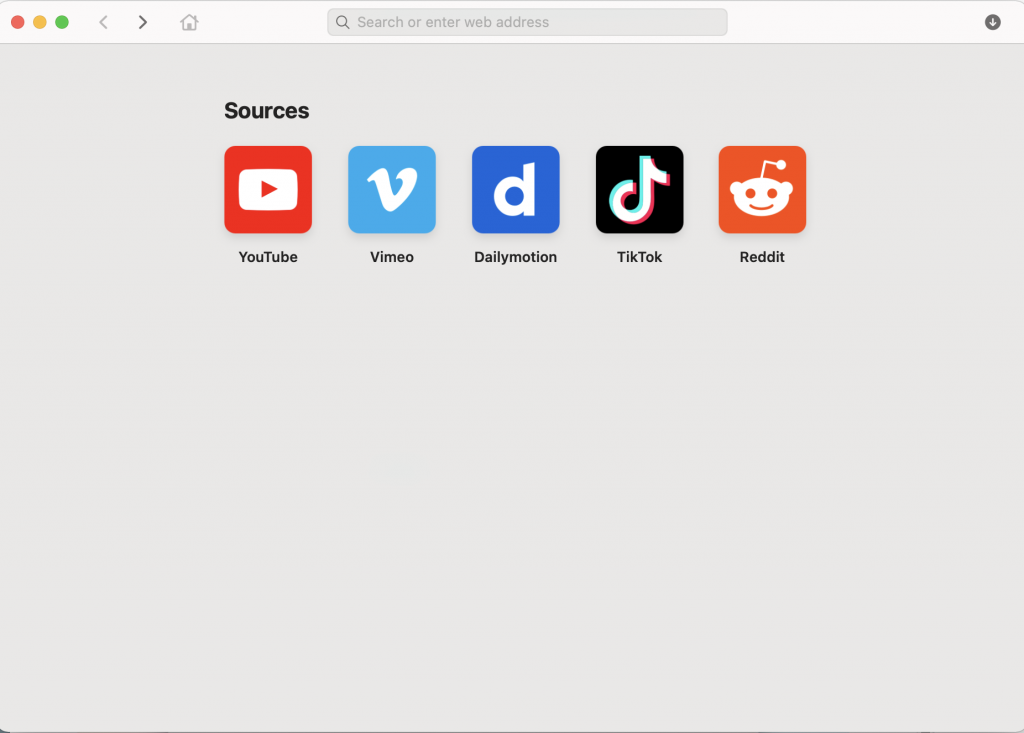Viewport: 1024px width, 733px height.
Task: Minimize the window with yellow button
Action: tap(40, 22)
